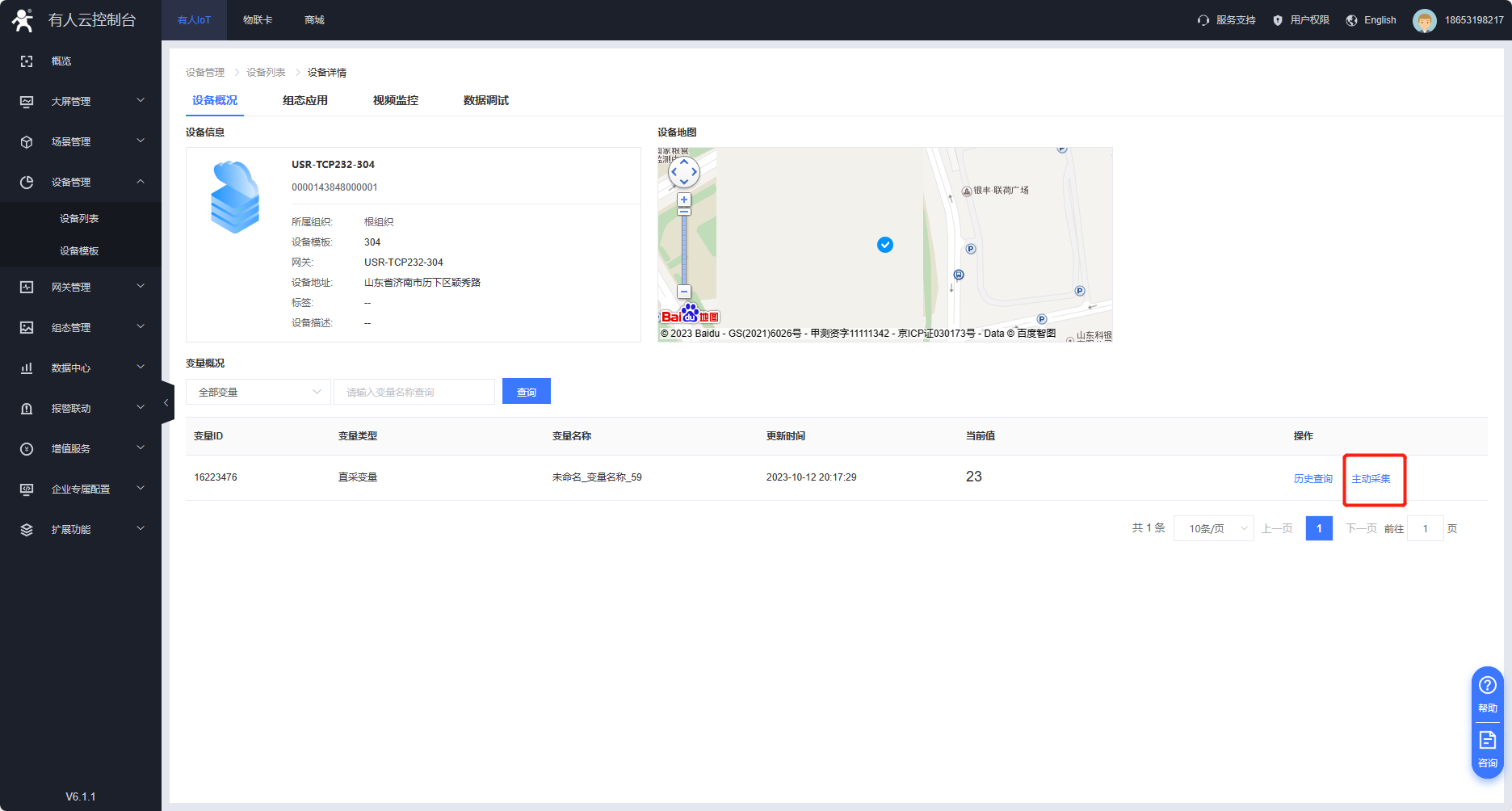Click the alarm linkage sidebar icon
Screen dimensions: 1512x811
(x=27, y=409)
